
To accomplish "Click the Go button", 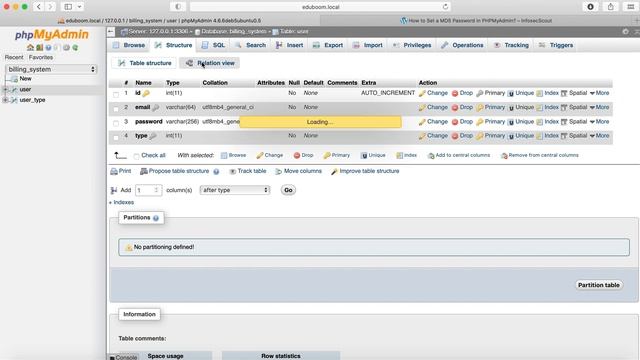I will [x=288, y=190].
